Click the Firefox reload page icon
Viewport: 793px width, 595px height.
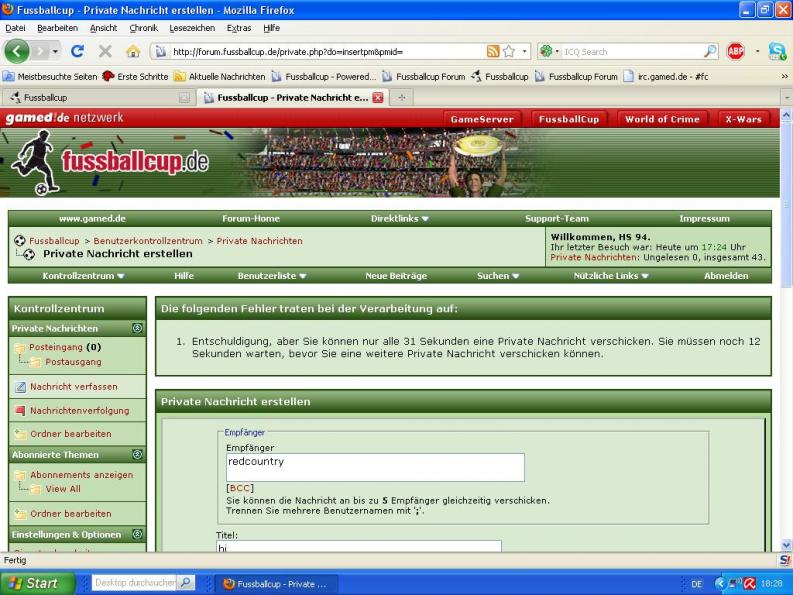point(77,51)
